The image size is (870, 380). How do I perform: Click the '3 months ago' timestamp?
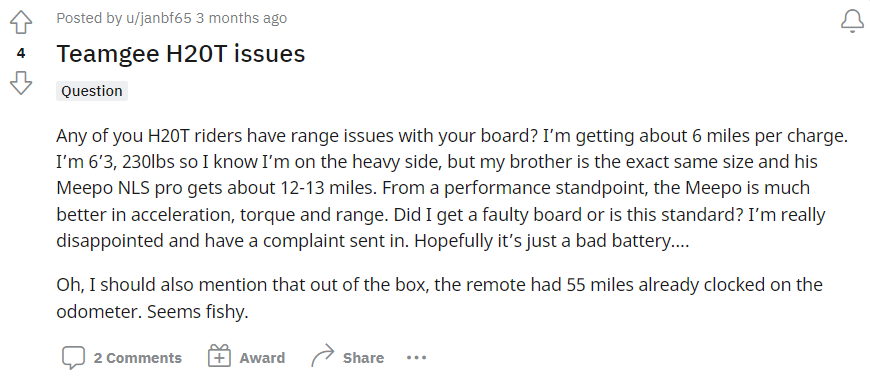coord(241,18)
